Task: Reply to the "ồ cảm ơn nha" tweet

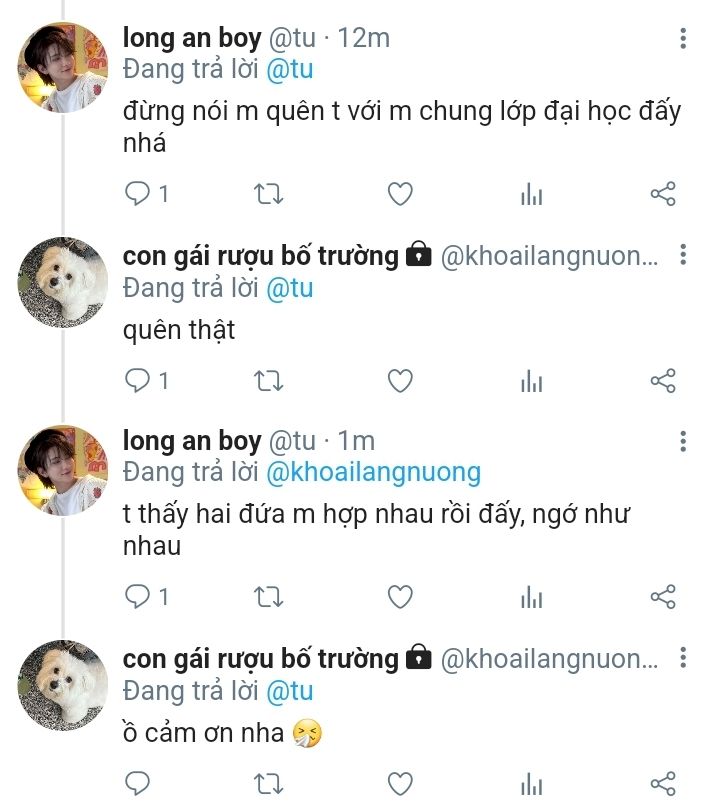Action: point(137,783)
